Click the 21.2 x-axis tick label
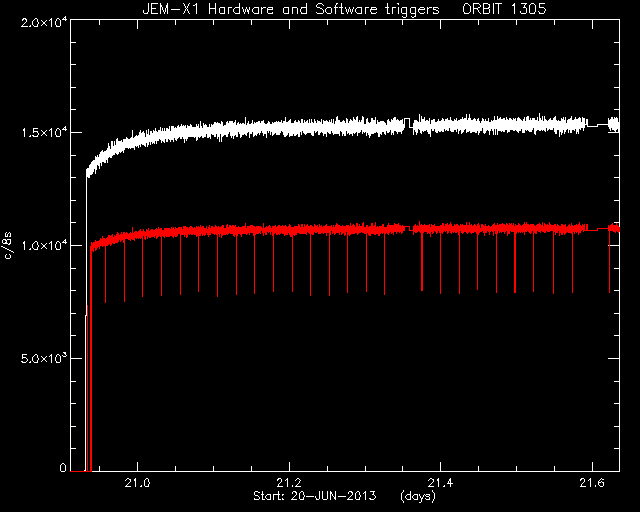The width and height of the screenshot is (640, 512). 289,483
